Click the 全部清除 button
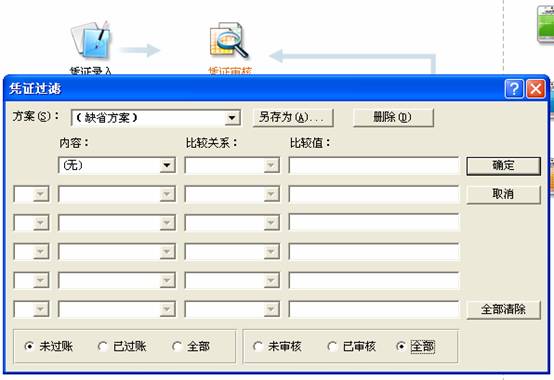 (x=503, y=310)
